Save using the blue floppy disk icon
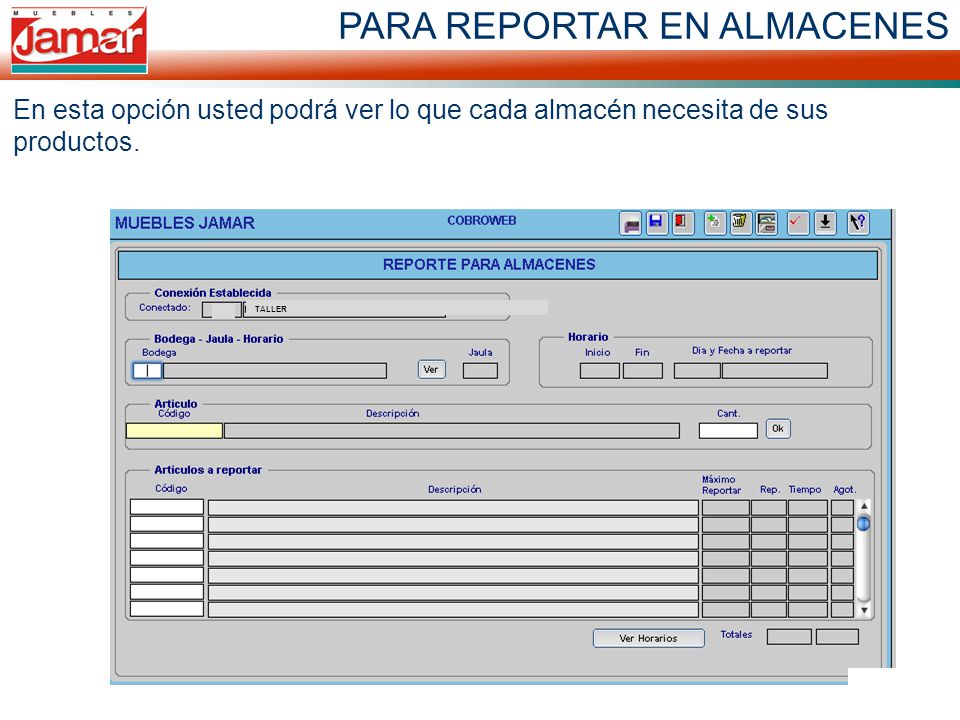Viewport: 960px width, 720px height. pos(656,223)
